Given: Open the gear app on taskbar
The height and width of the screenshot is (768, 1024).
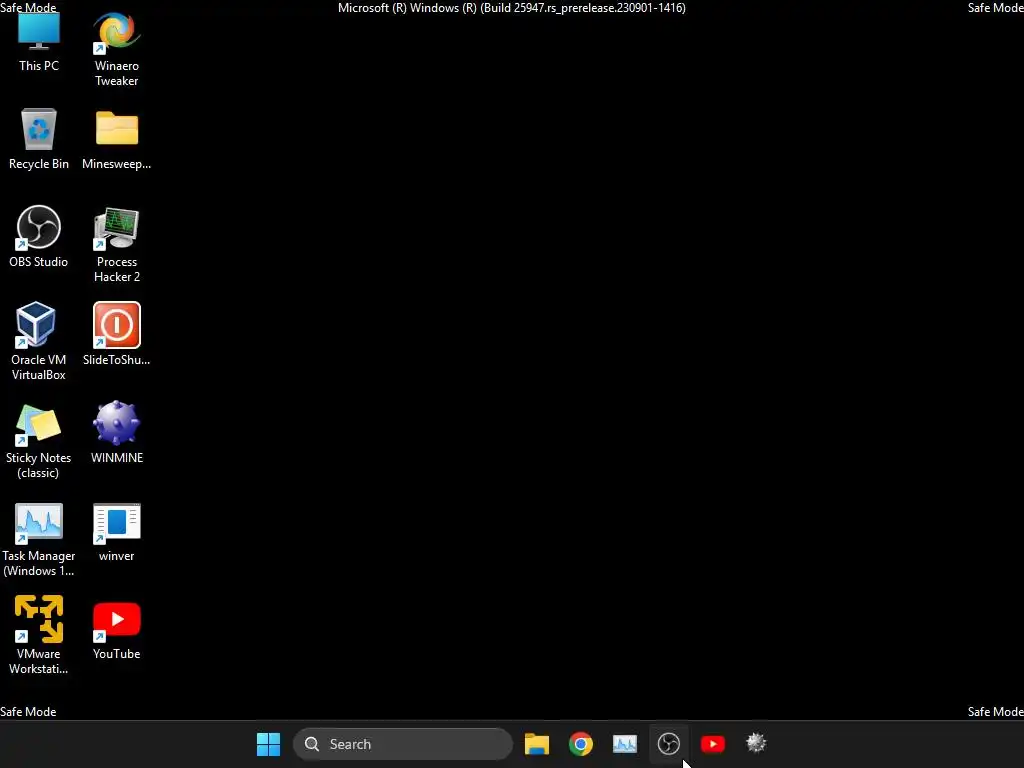Looking at the screenshot, I should click(x=756, y=743).
